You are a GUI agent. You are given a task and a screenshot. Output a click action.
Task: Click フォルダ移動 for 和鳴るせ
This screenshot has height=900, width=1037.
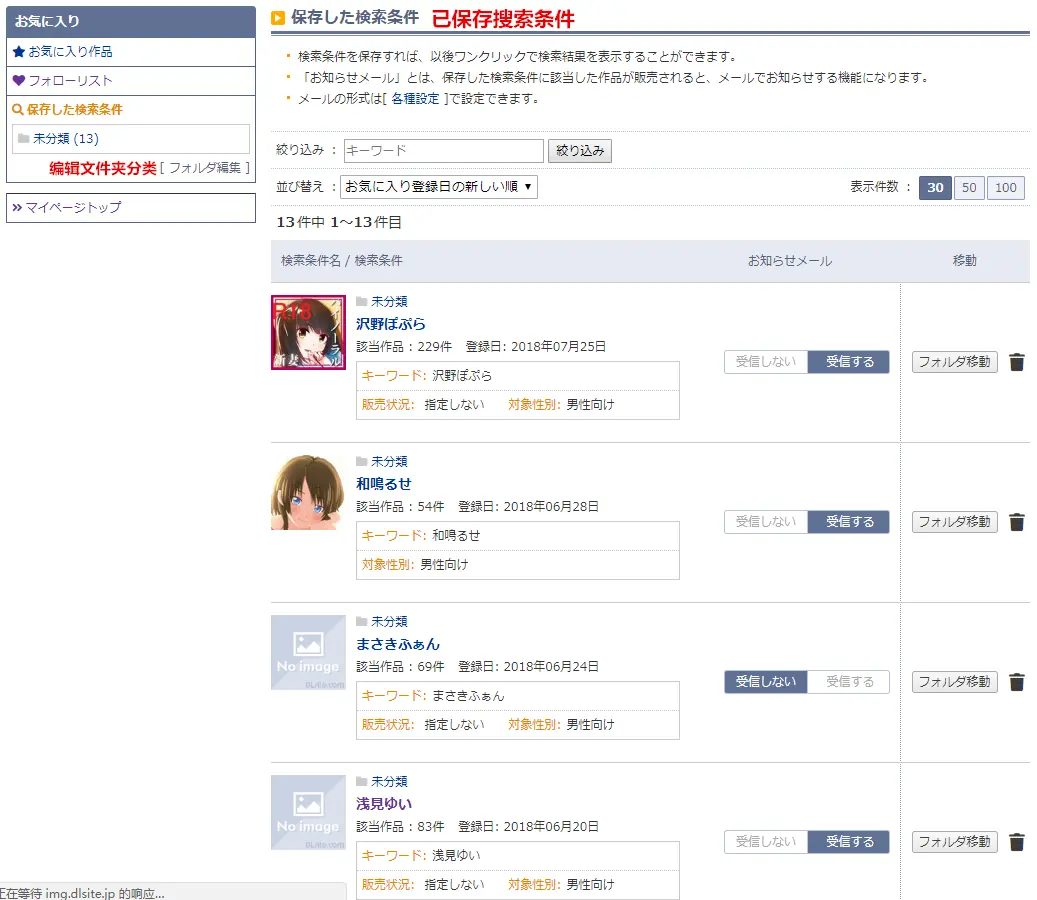[x=954, y=522]
